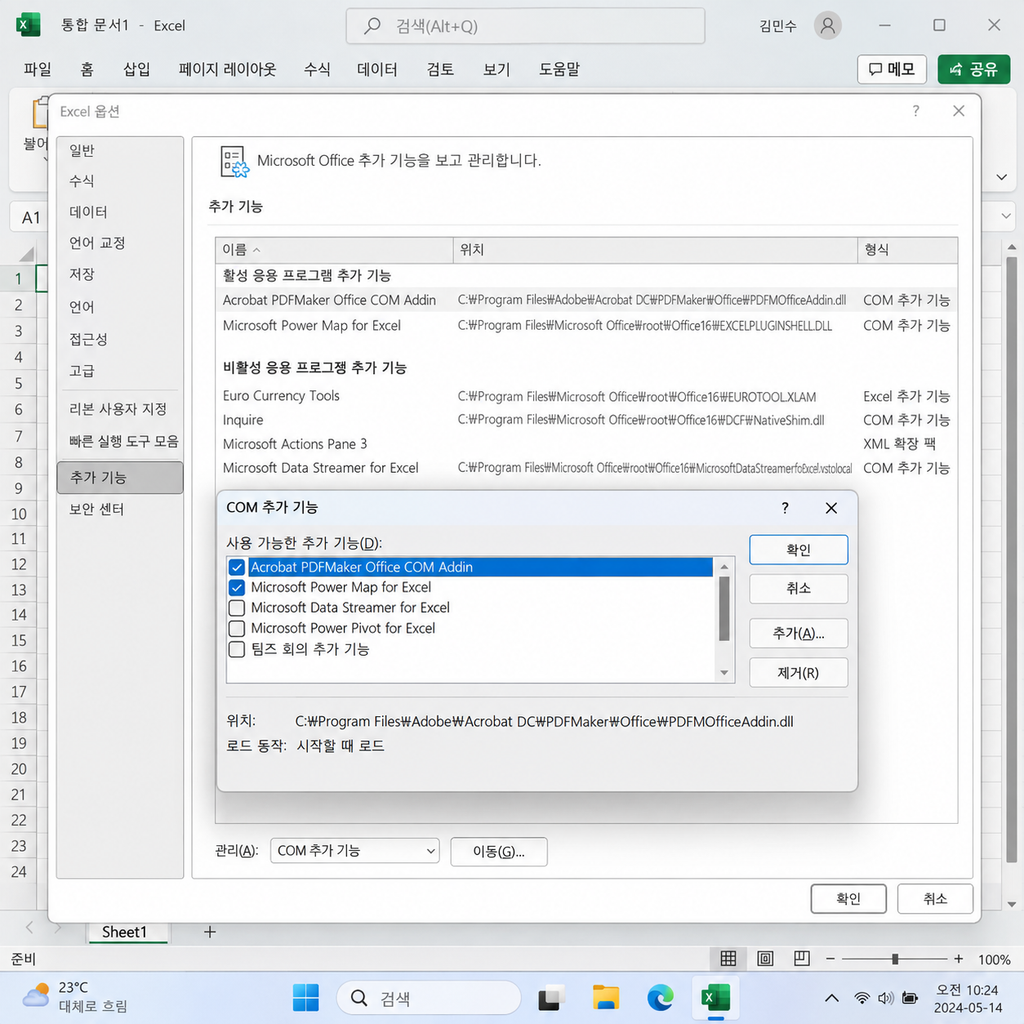1024x1024 pixels.
Task: Adjust the zoom slider handle
Action: pos(895,959)
